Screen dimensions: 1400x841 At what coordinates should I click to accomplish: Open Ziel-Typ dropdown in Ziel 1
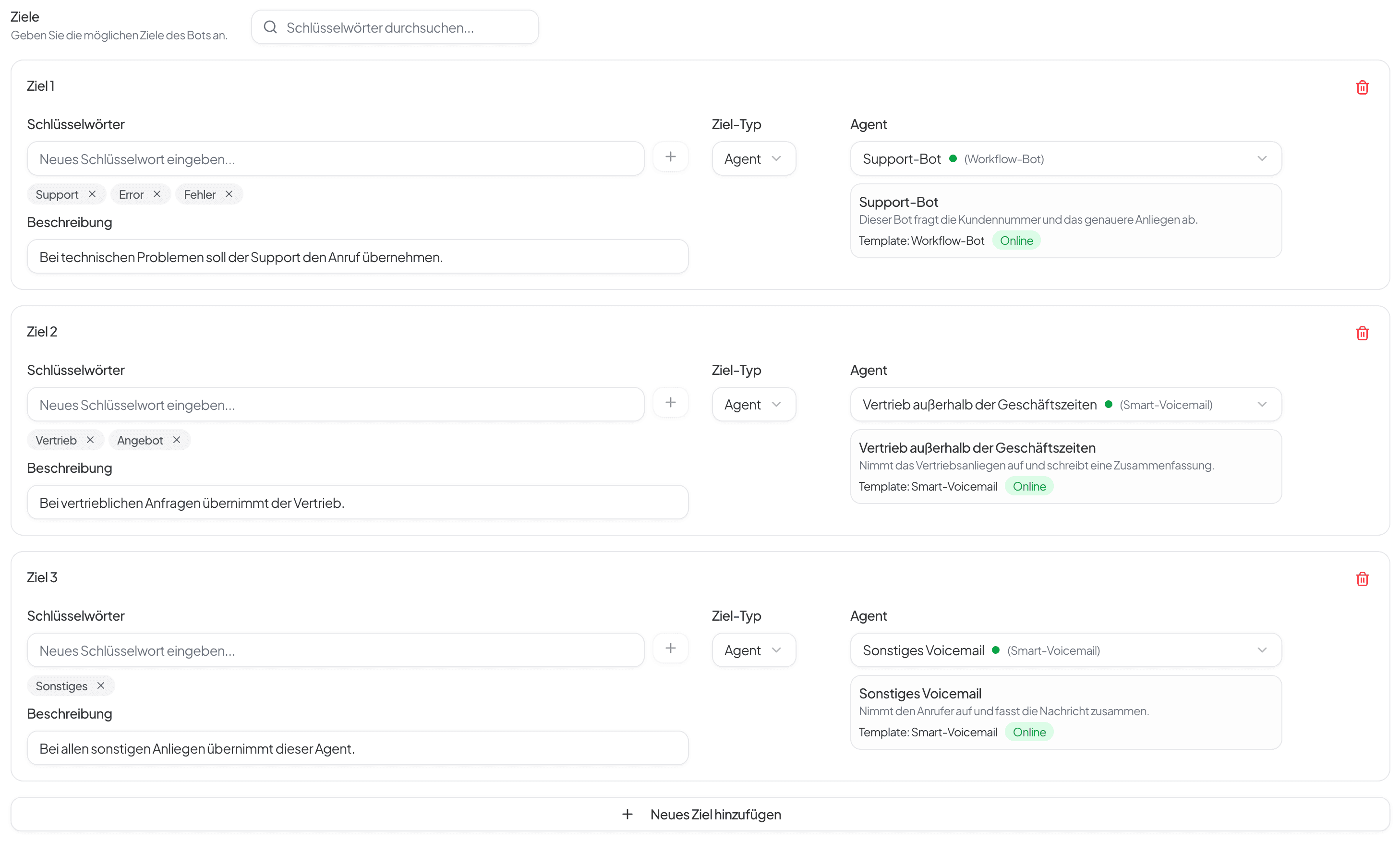coord(753,159)
